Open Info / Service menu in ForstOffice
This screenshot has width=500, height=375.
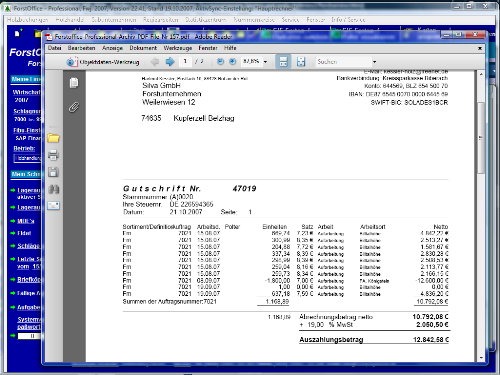click(x=348, y=20)
